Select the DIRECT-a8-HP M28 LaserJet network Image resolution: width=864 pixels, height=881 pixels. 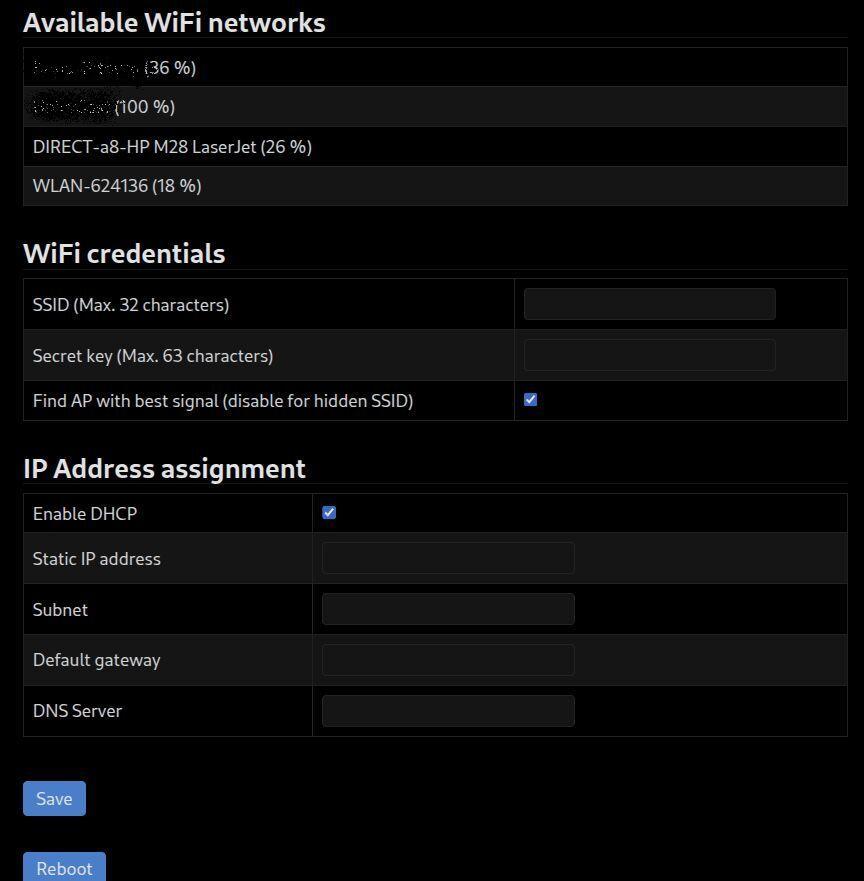pos(172,146)
